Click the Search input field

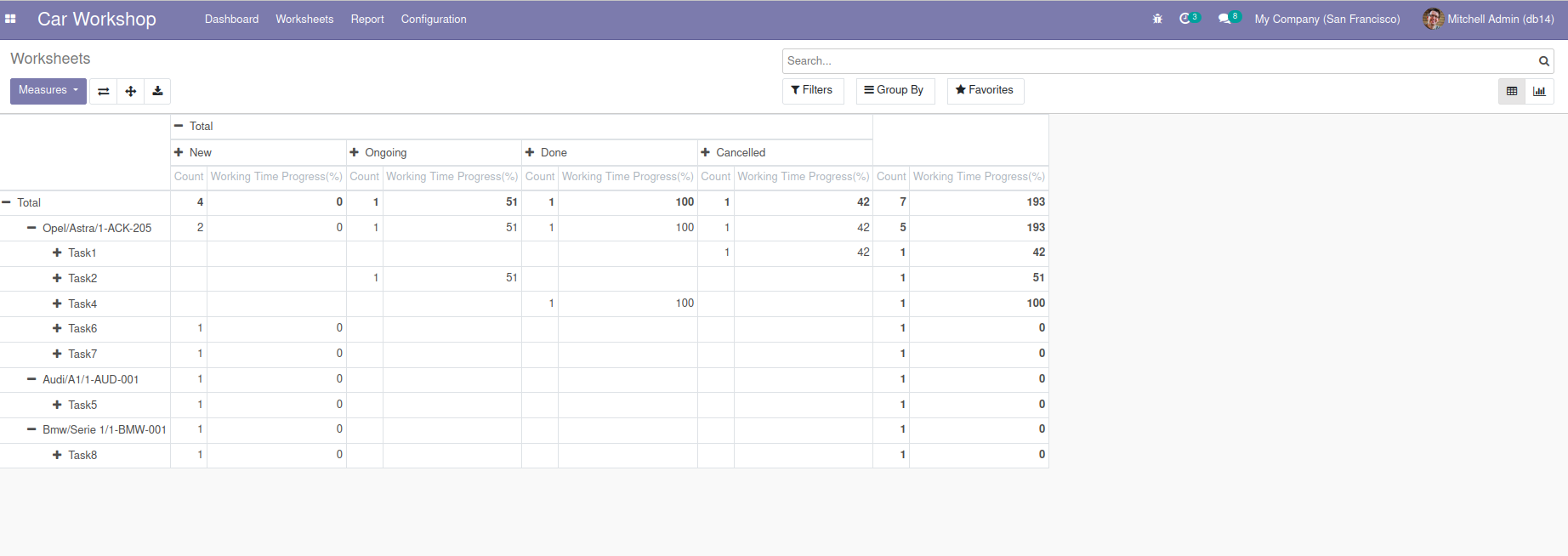[1156, 61]
